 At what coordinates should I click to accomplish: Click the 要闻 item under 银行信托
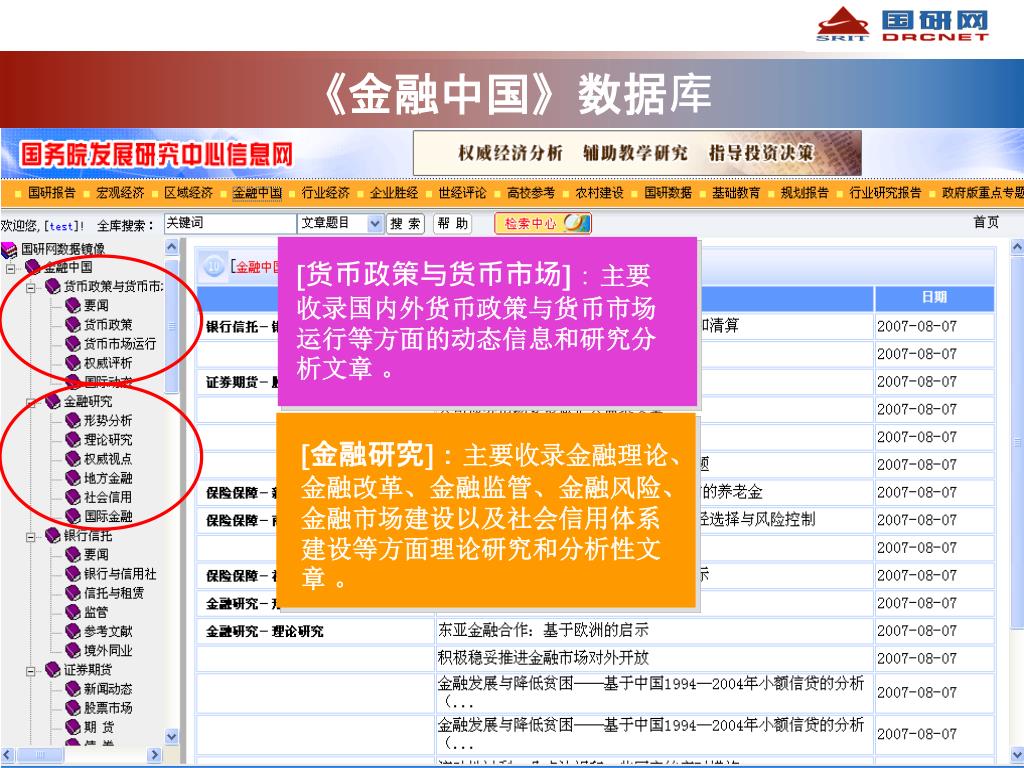click(96, 555)
